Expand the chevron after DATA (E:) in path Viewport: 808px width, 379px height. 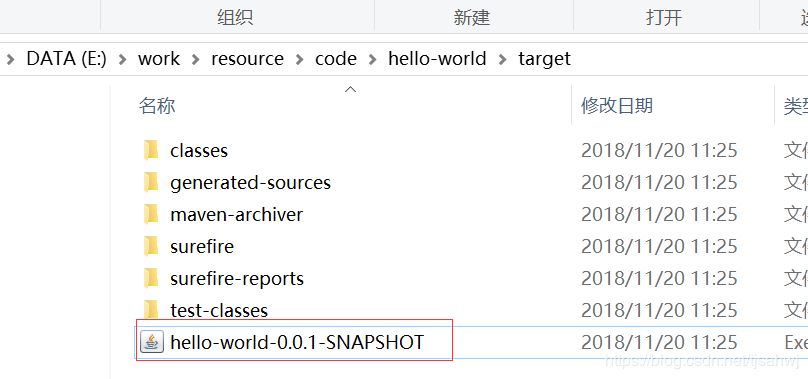click(x=122, y=59)
